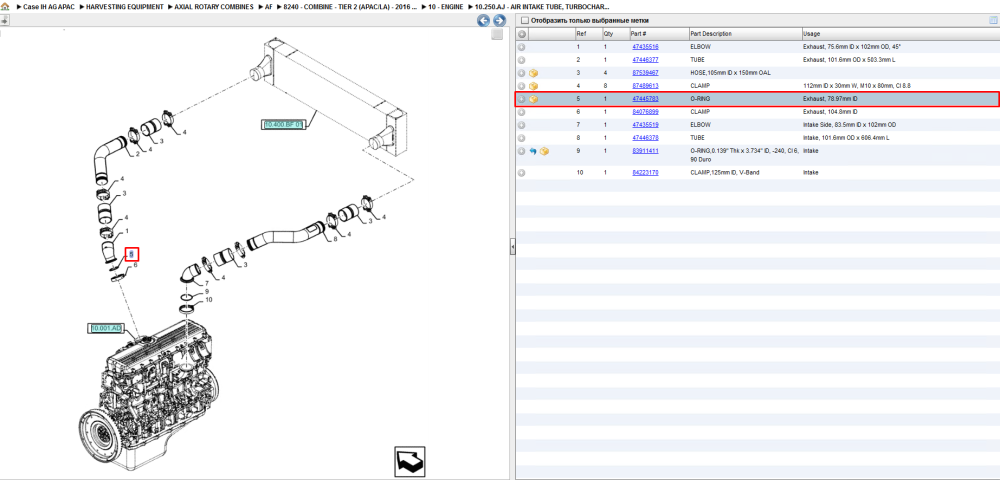Screen dimensions: 1000x480
Task: Open part number link 83911411
Action: 645,152
